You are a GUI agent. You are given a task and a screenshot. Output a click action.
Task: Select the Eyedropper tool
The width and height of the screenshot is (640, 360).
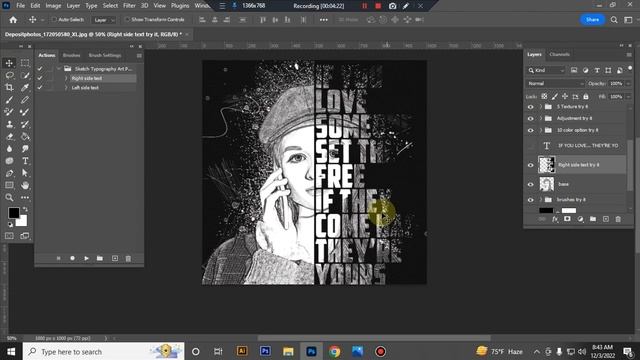click(25, 87)
